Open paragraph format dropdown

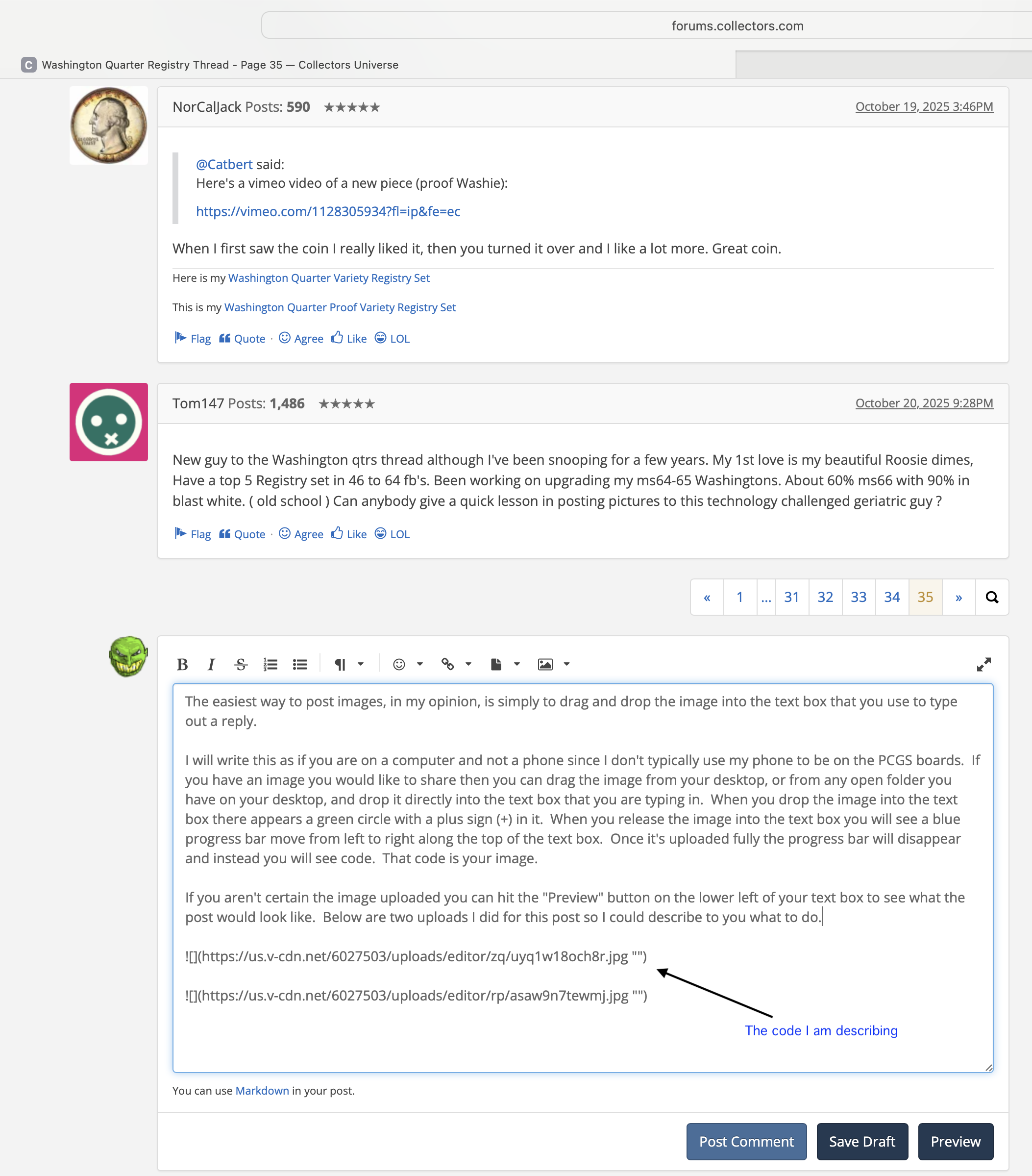pos(348,665)
